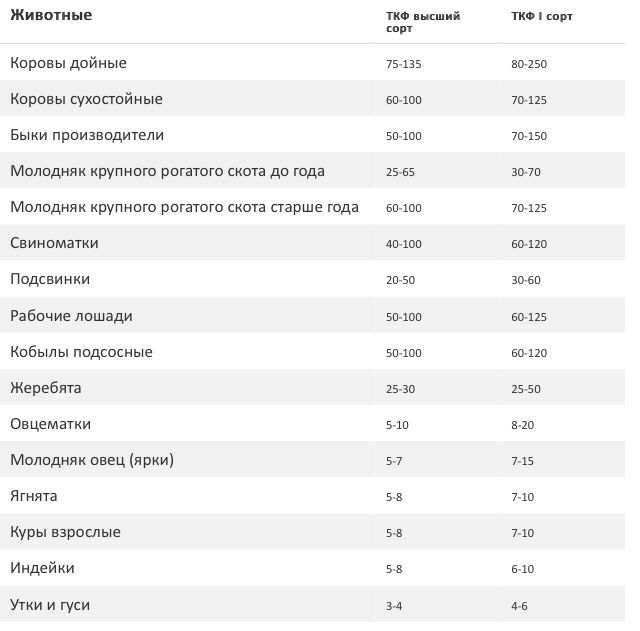Click the "ТКФ I сорт" column header
The height and width of the screenshot is (631, 640).
(x=542, y=16)
